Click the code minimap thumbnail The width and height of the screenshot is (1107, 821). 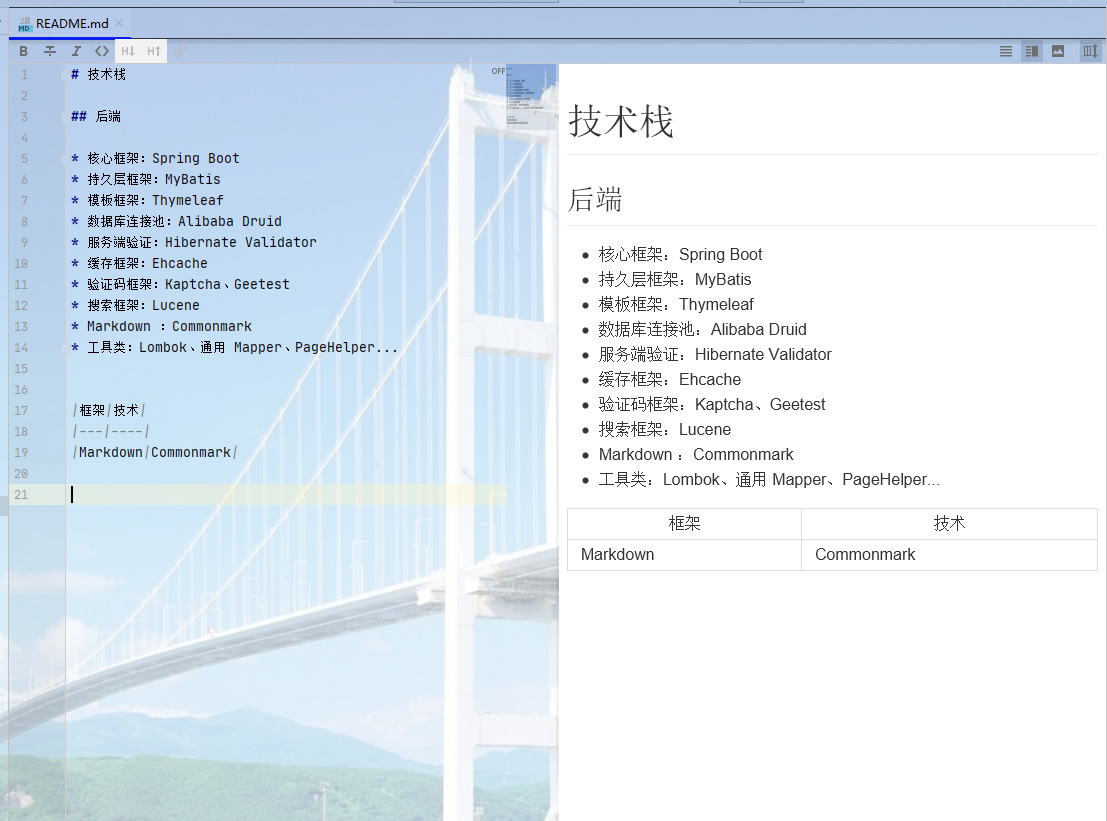click(530, 95)
